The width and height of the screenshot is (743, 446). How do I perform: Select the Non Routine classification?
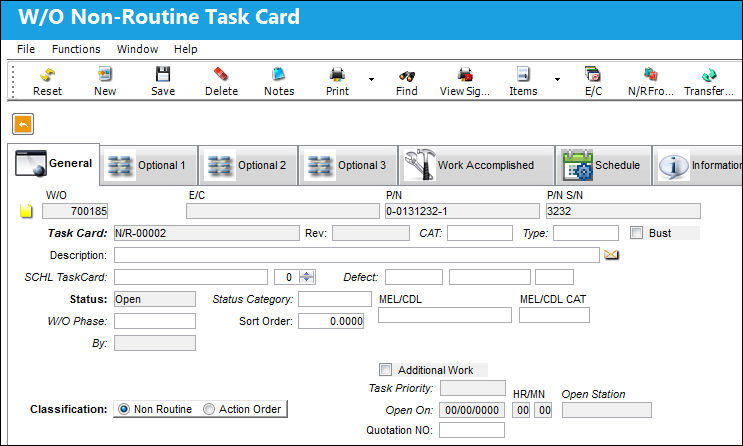124,409
